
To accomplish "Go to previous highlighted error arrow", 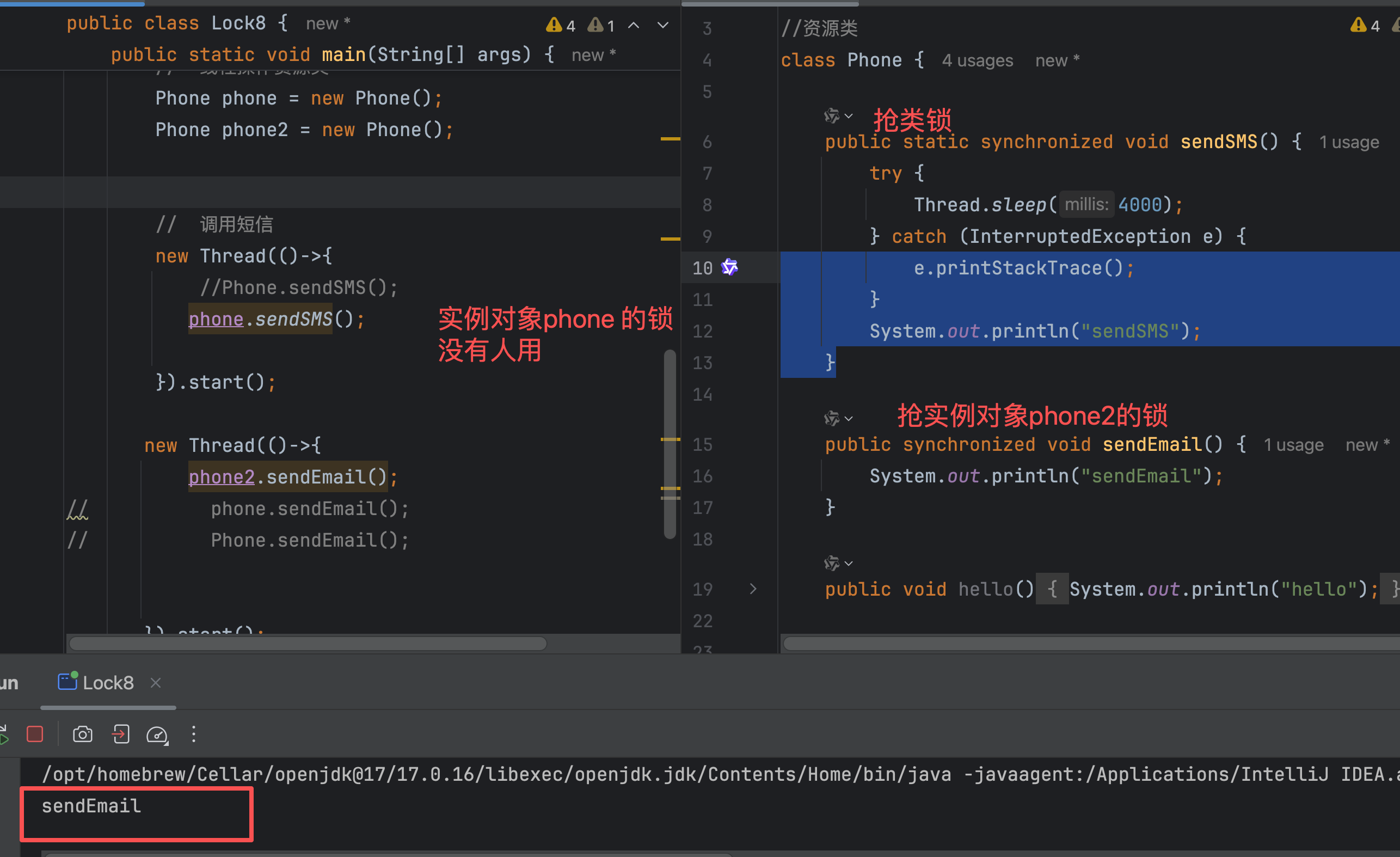I will tap(634, 26).
